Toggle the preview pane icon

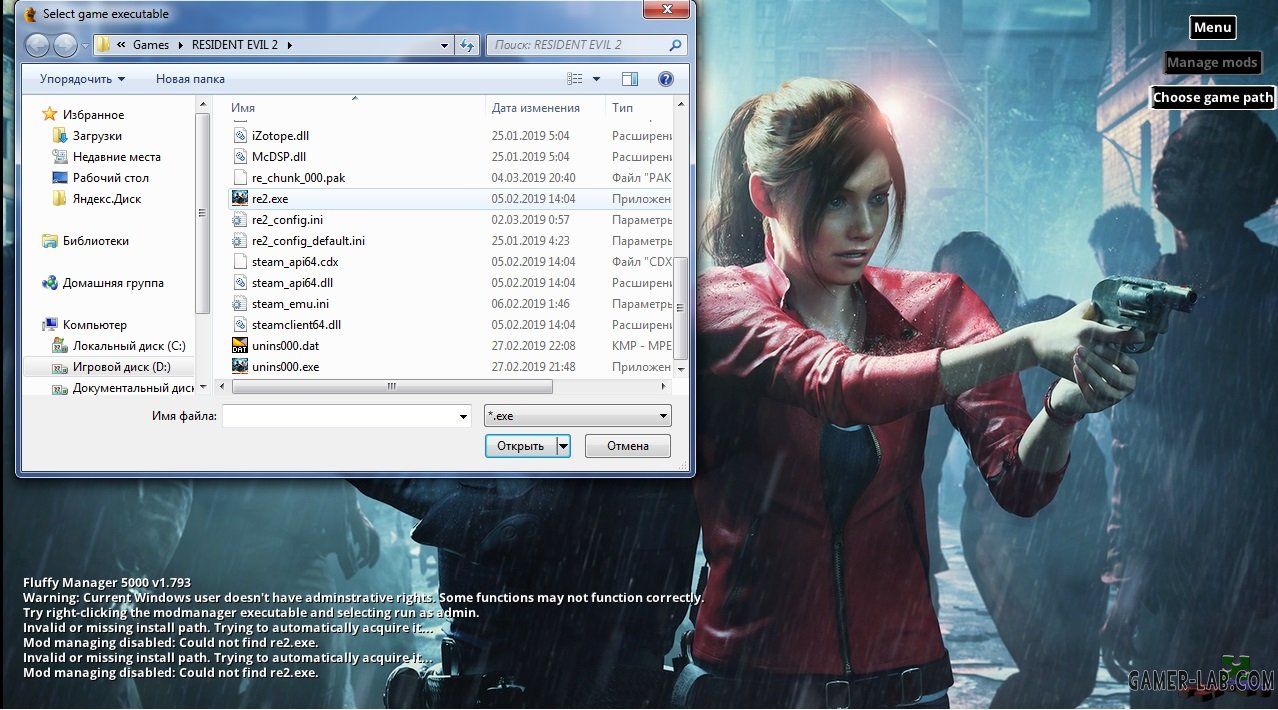pyautogui.click(x=630, y=79)
